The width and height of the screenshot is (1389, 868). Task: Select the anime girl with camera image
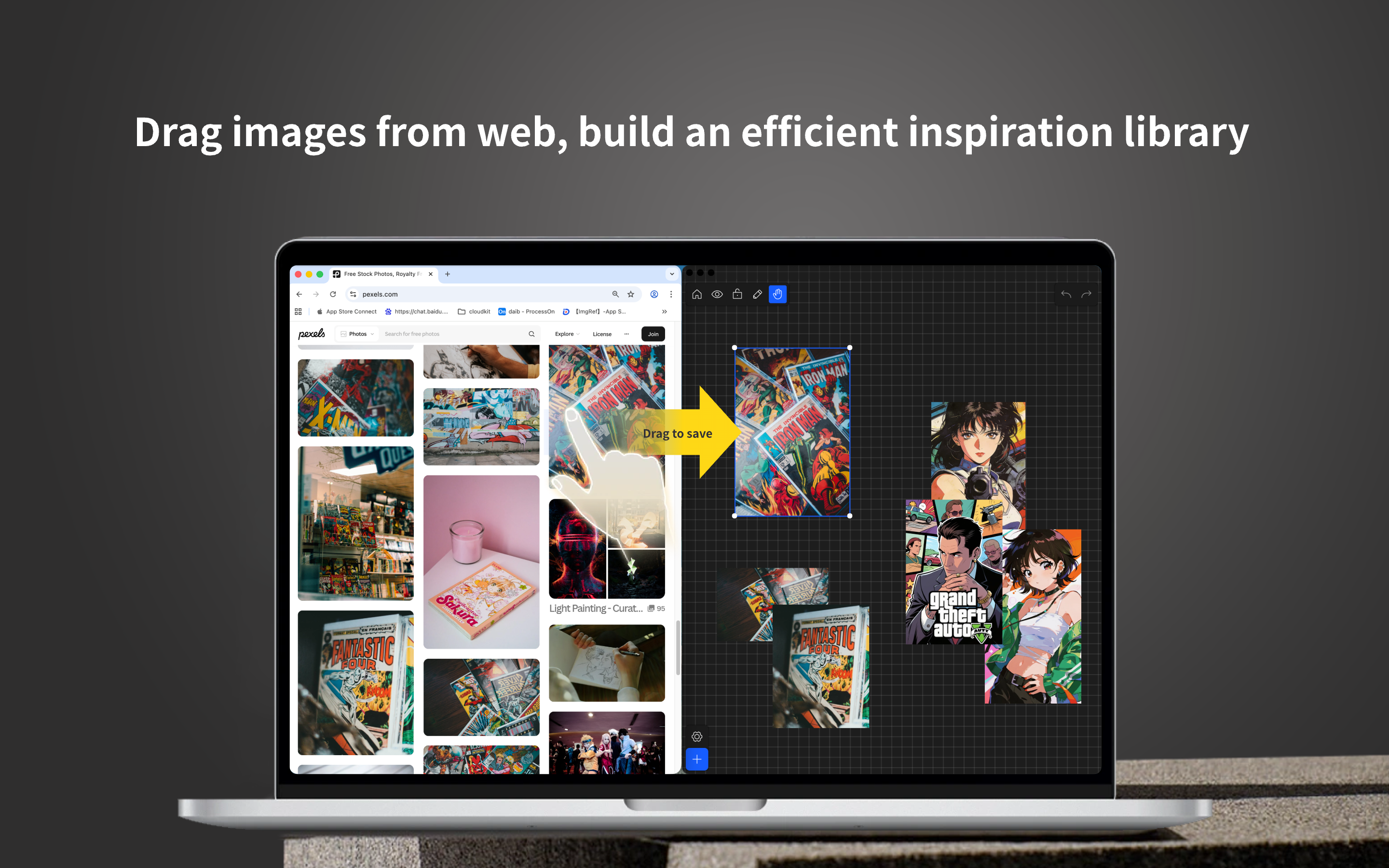tap(978, 450)
